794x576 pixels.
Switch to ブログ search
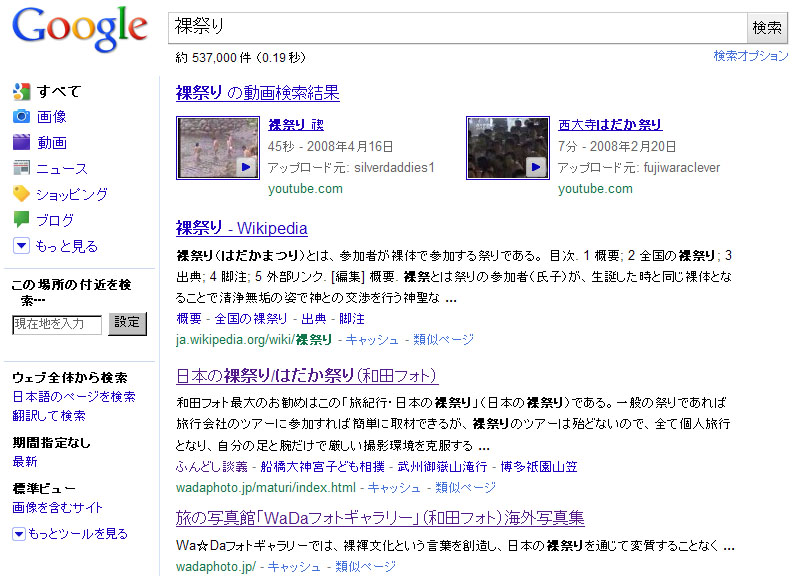pyautogui.click(x=55, y=220)
